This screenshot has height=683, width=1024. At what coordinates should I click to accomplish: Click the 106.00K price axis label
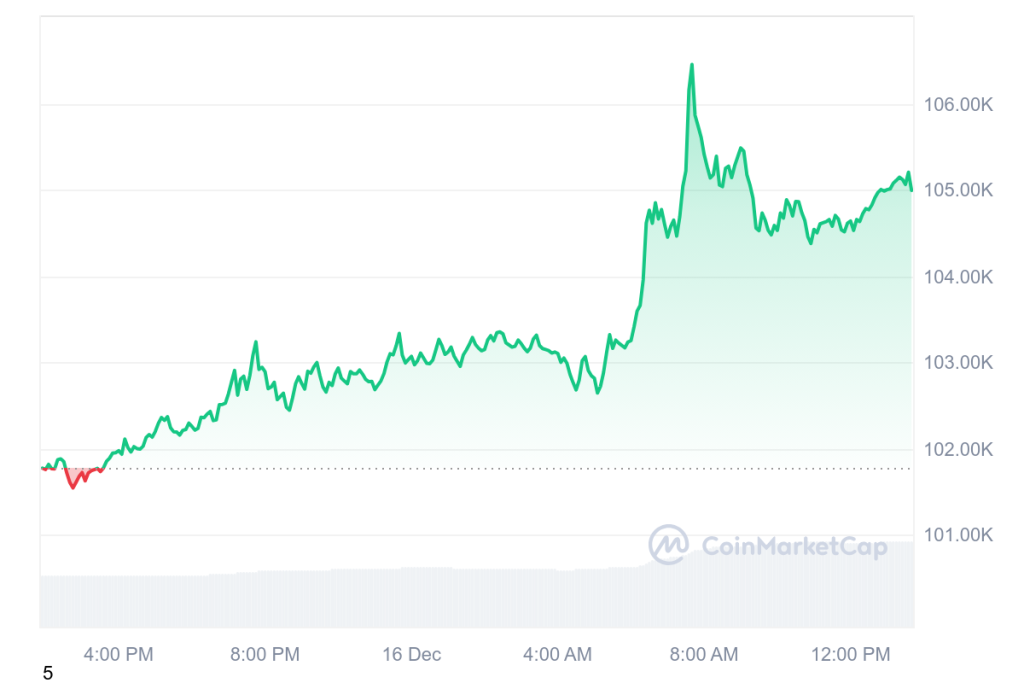[x=959, y=105]
